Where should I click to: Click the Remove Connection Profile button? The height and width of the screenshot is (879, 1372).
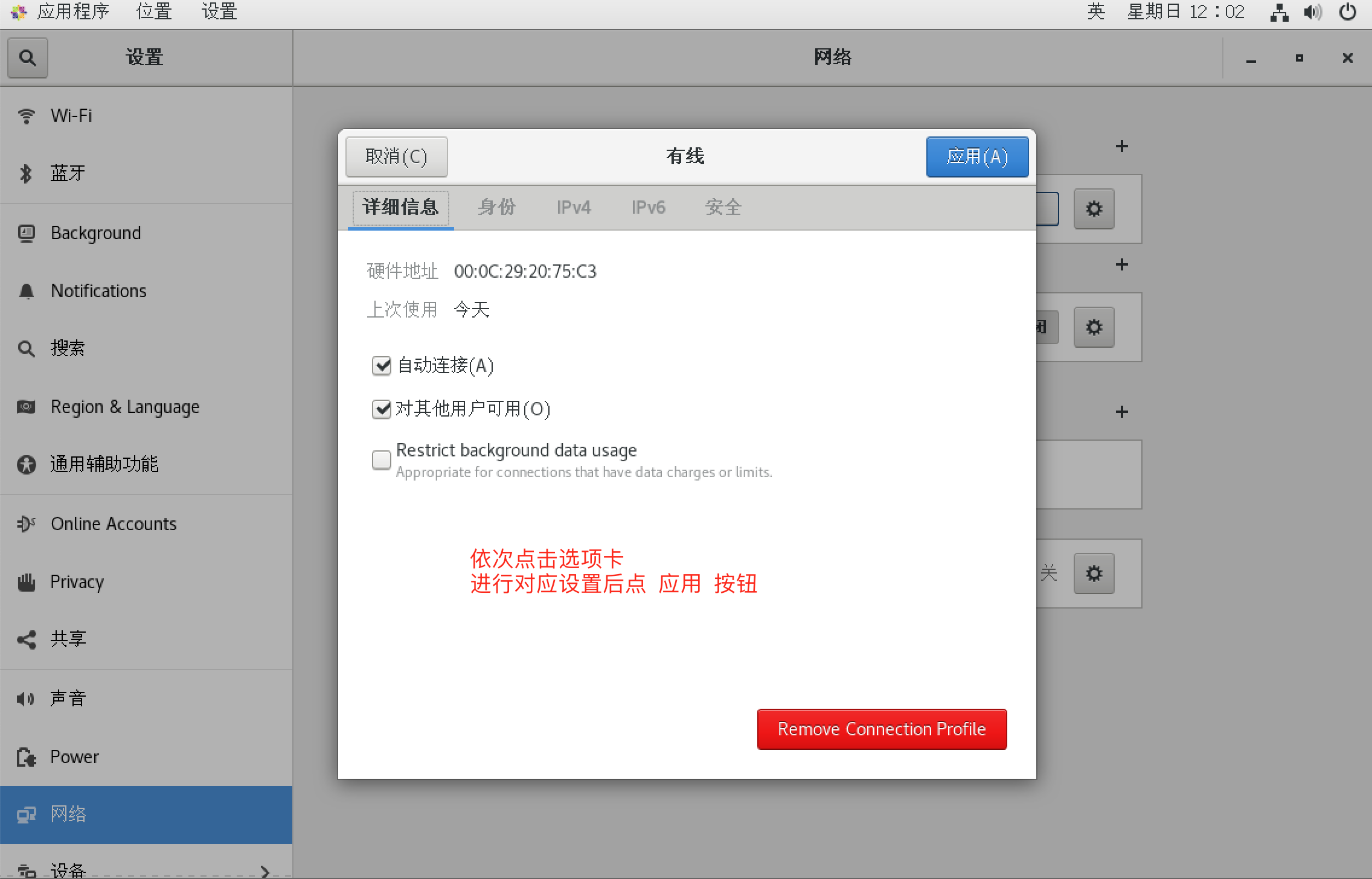tap(881, 729)
